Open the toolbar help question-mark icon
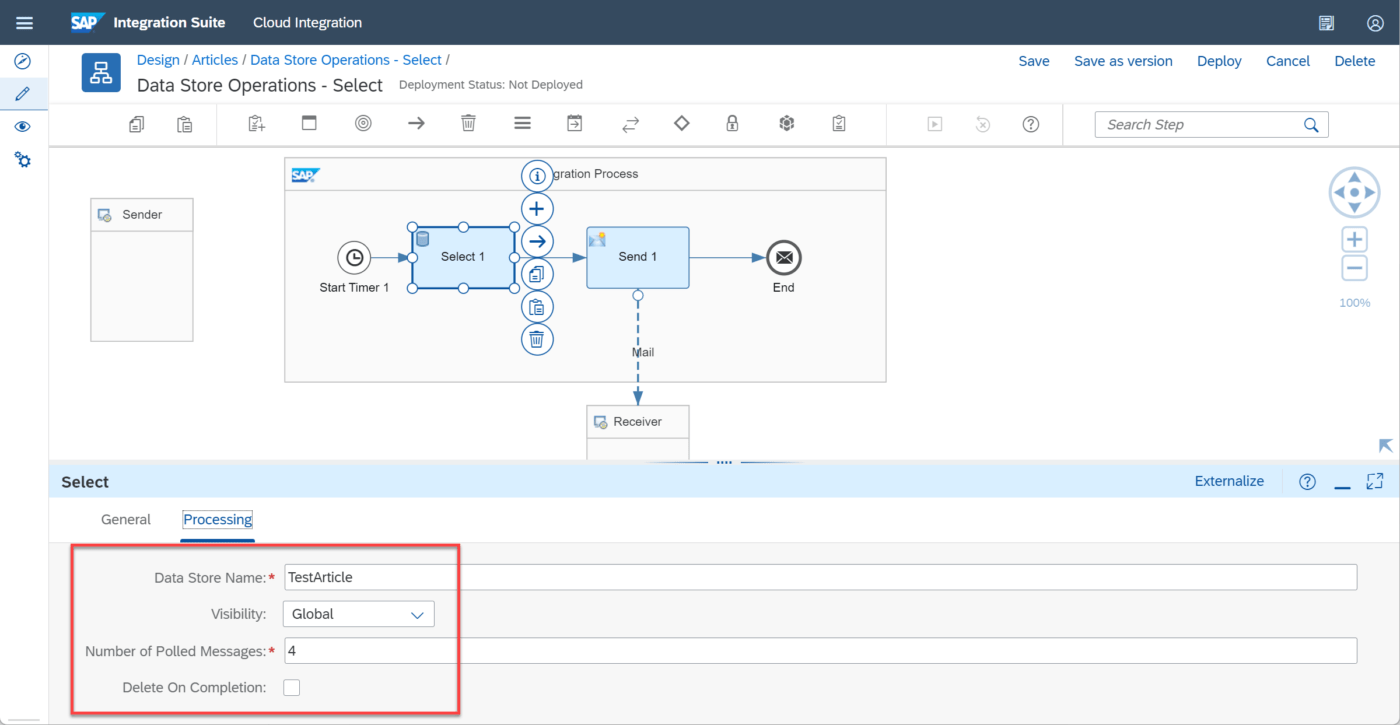The height and width of the screenshot is (725, 1400). click(1031, 124)
